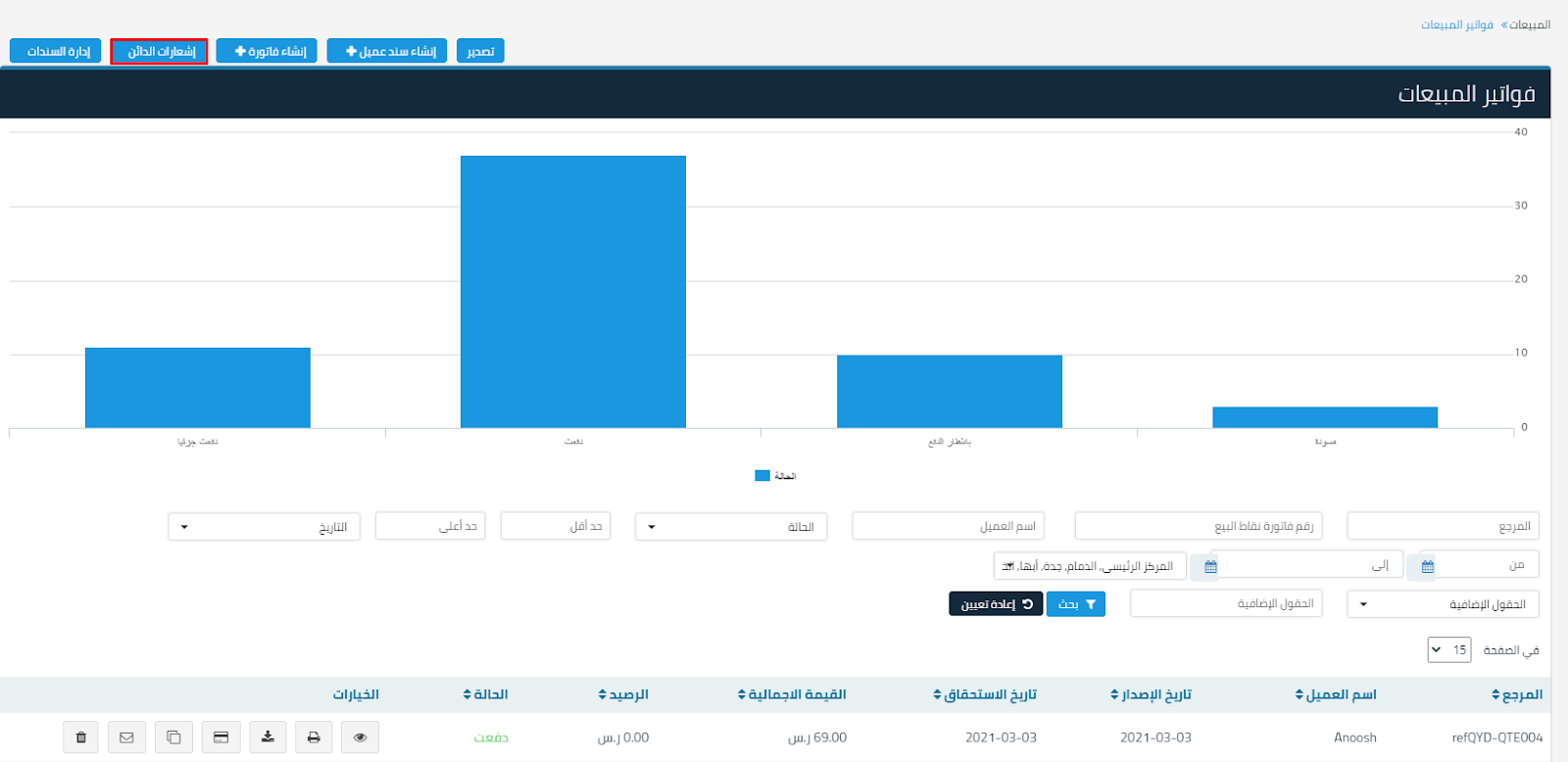Open the calendar icon for the إلى date

(x=1210, y=566)
